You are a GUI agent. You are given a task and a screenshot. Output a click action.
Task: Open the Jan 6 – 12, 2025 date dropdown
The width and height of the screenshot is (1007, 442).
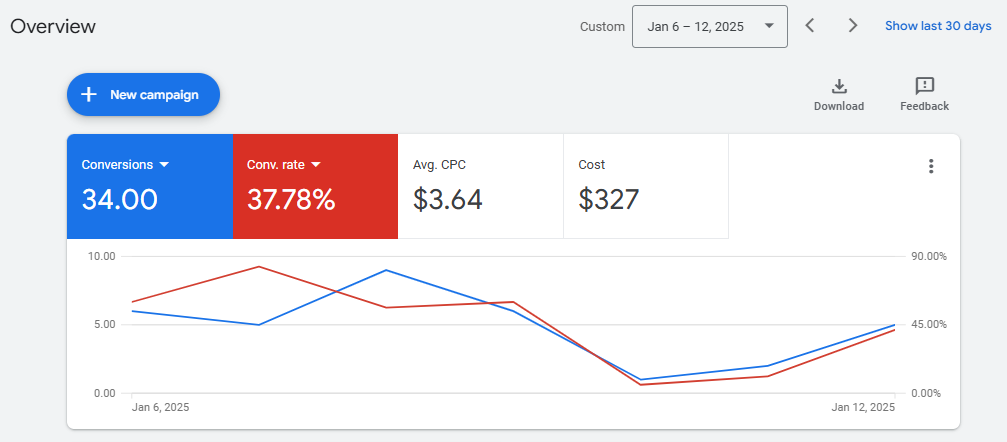(709, 27)
